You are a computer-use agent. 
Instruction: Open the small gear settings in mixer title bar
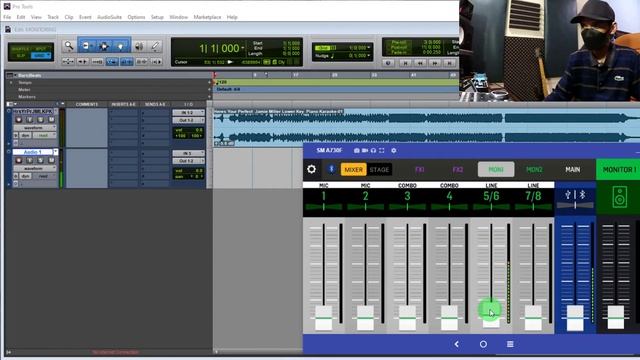click(x=393, y=151)
